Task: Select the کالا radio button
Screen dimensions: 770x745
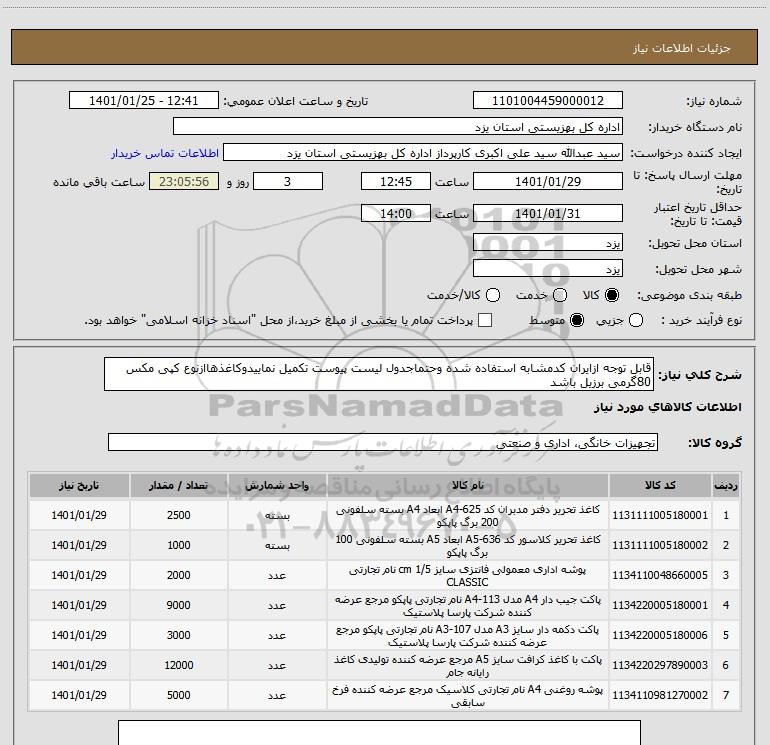Action: point(612,295)
